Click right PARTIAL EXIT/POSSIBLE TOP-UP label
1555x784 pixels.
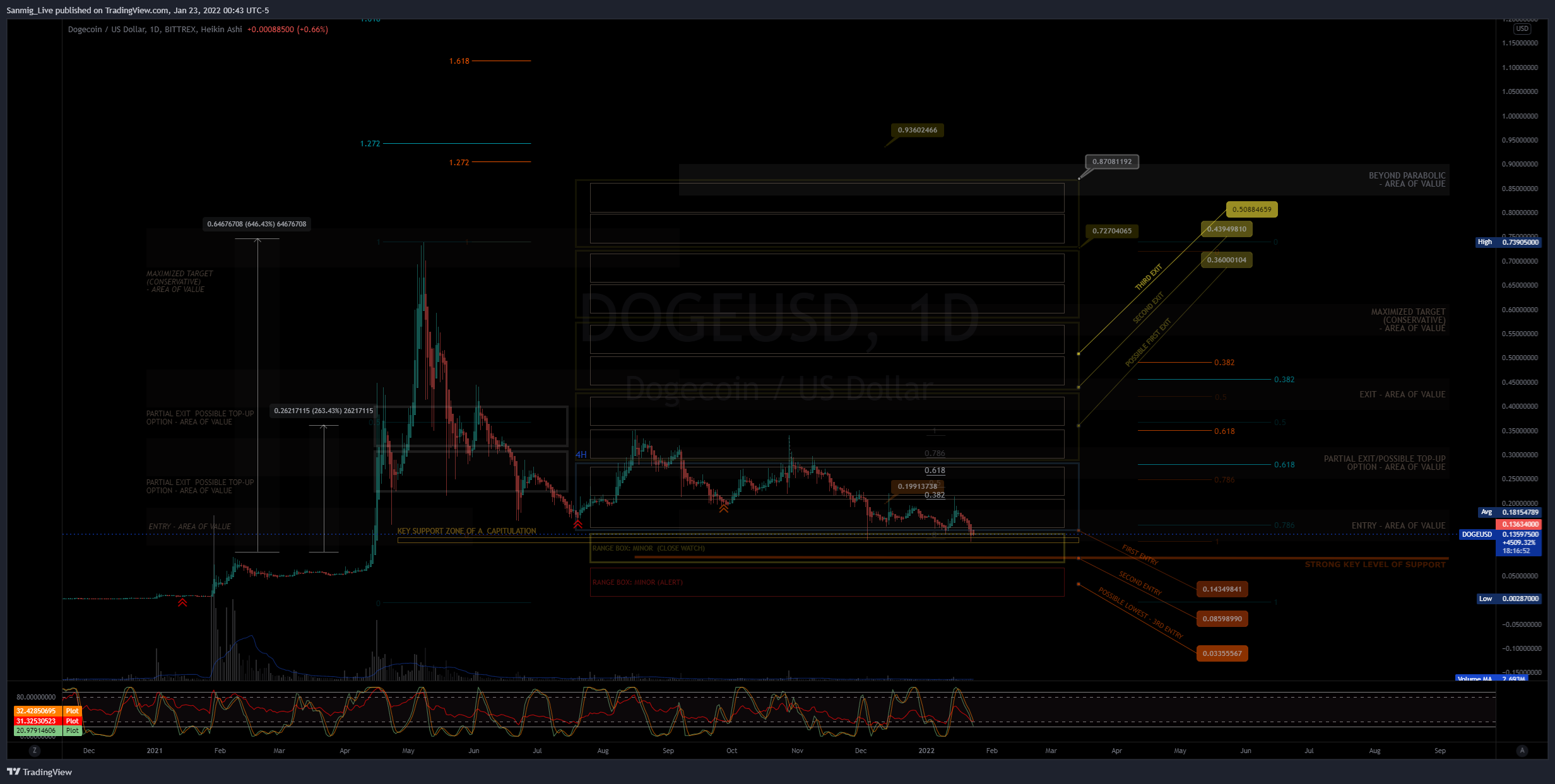tap(1385, 463)
